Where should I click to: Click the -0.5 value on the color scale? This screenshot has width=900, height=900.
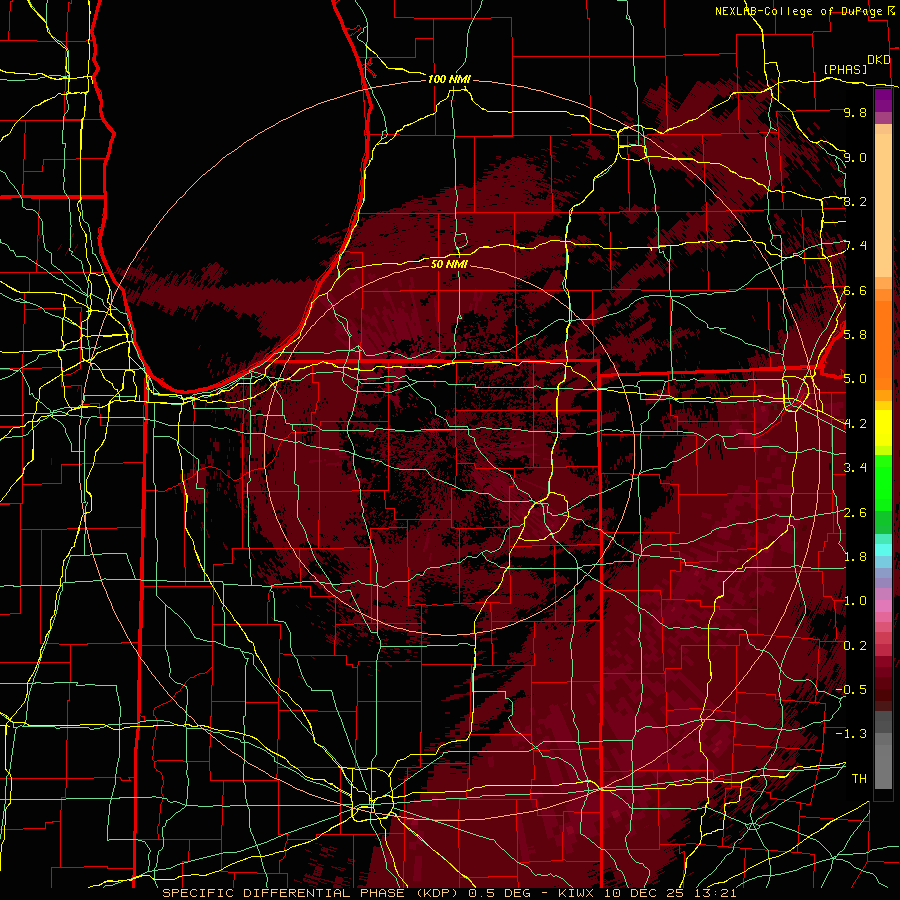851,690
